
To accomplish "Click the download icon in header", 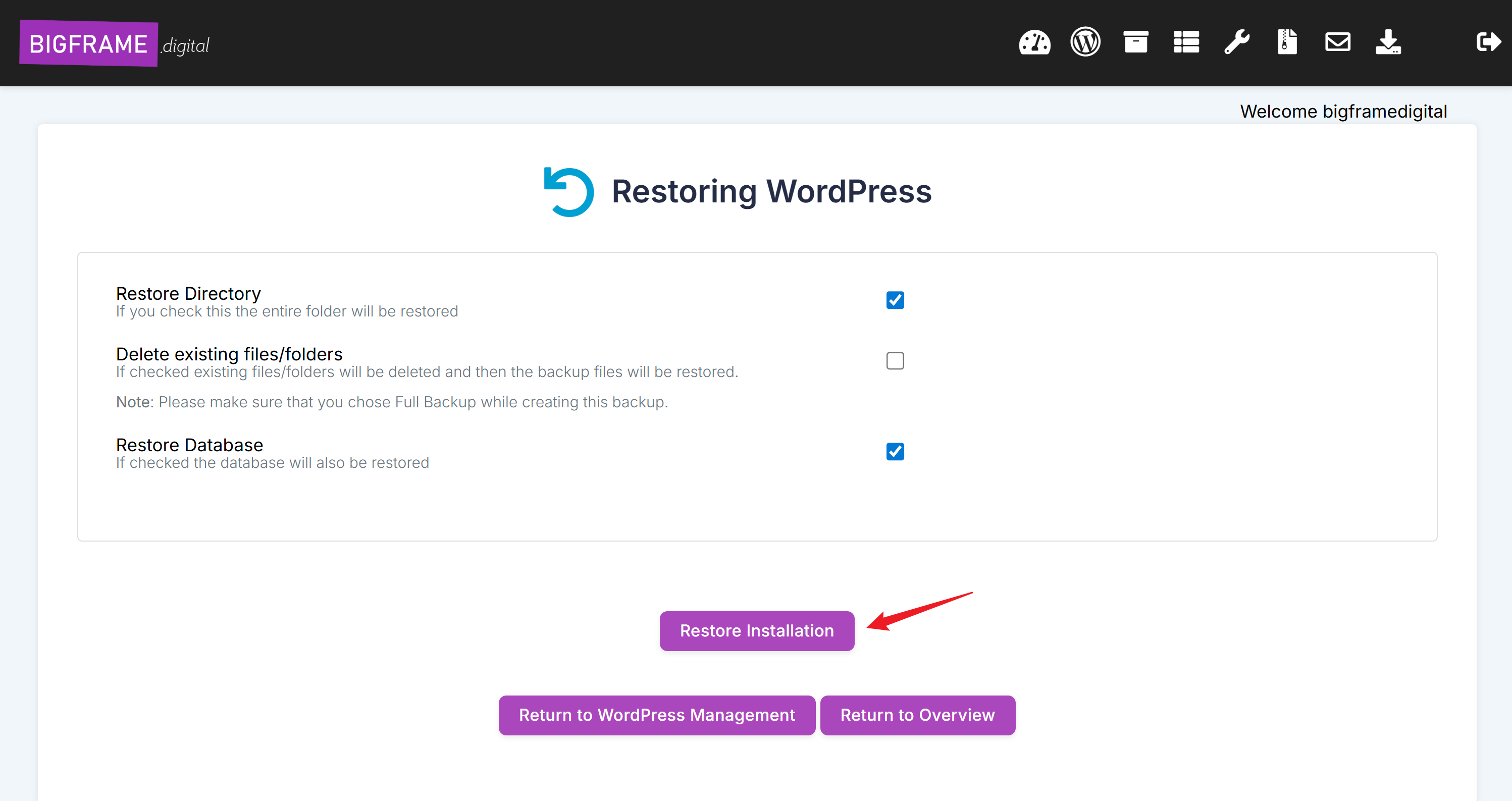I will click(1388, 42).
